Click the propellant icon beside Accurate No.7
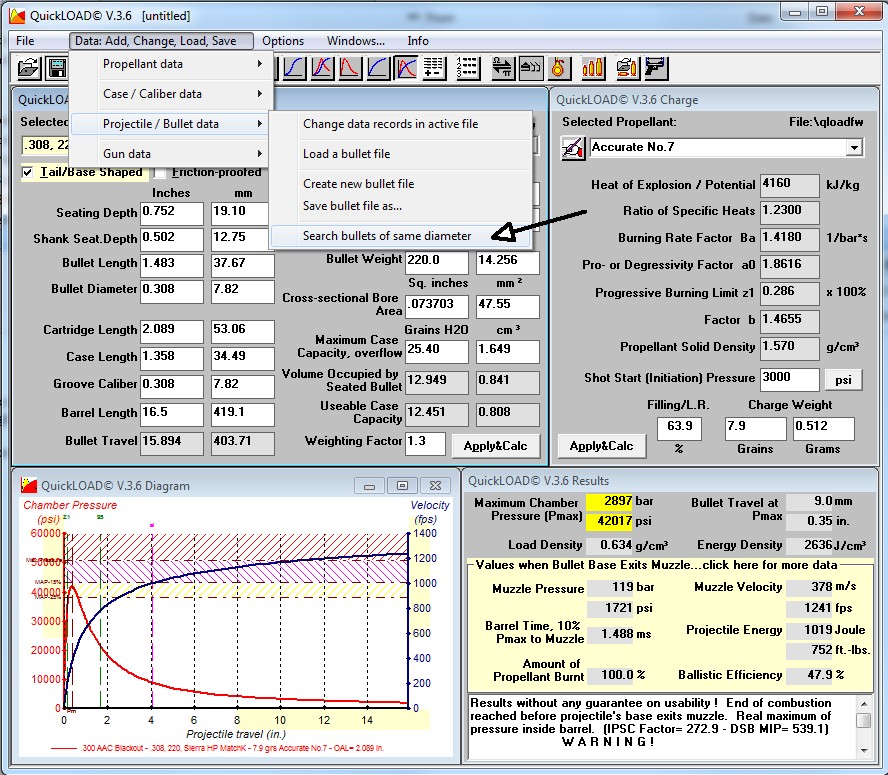 click(573, 148)
